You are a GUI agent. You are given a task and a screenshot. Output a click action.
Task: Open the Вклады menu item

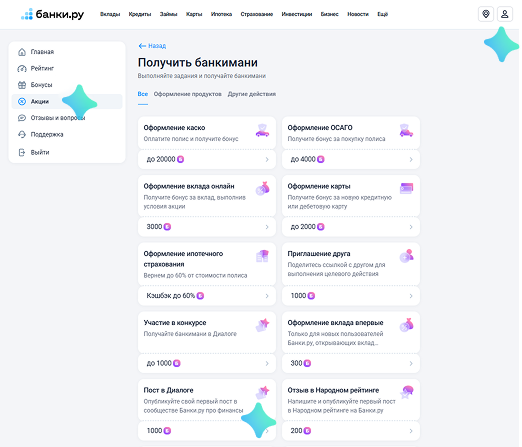click(110, 14)
